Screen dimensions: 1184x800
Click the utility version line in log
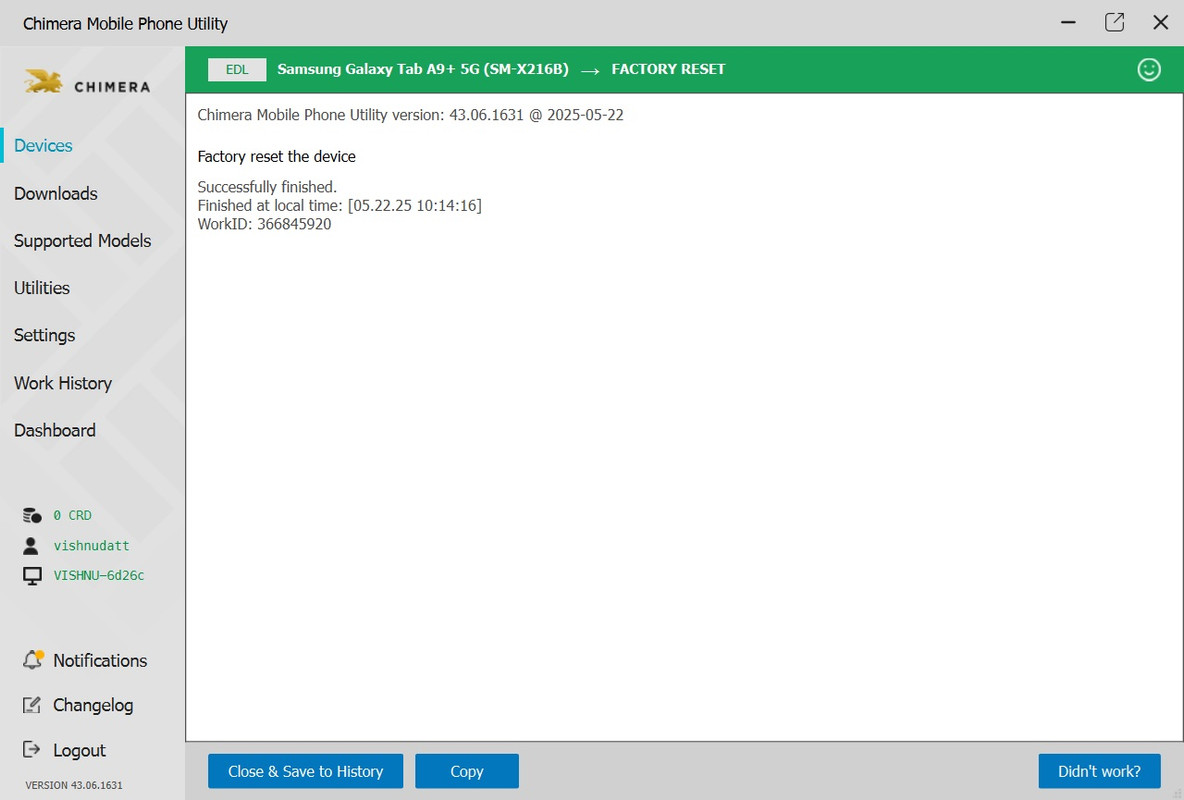point(411,115)
